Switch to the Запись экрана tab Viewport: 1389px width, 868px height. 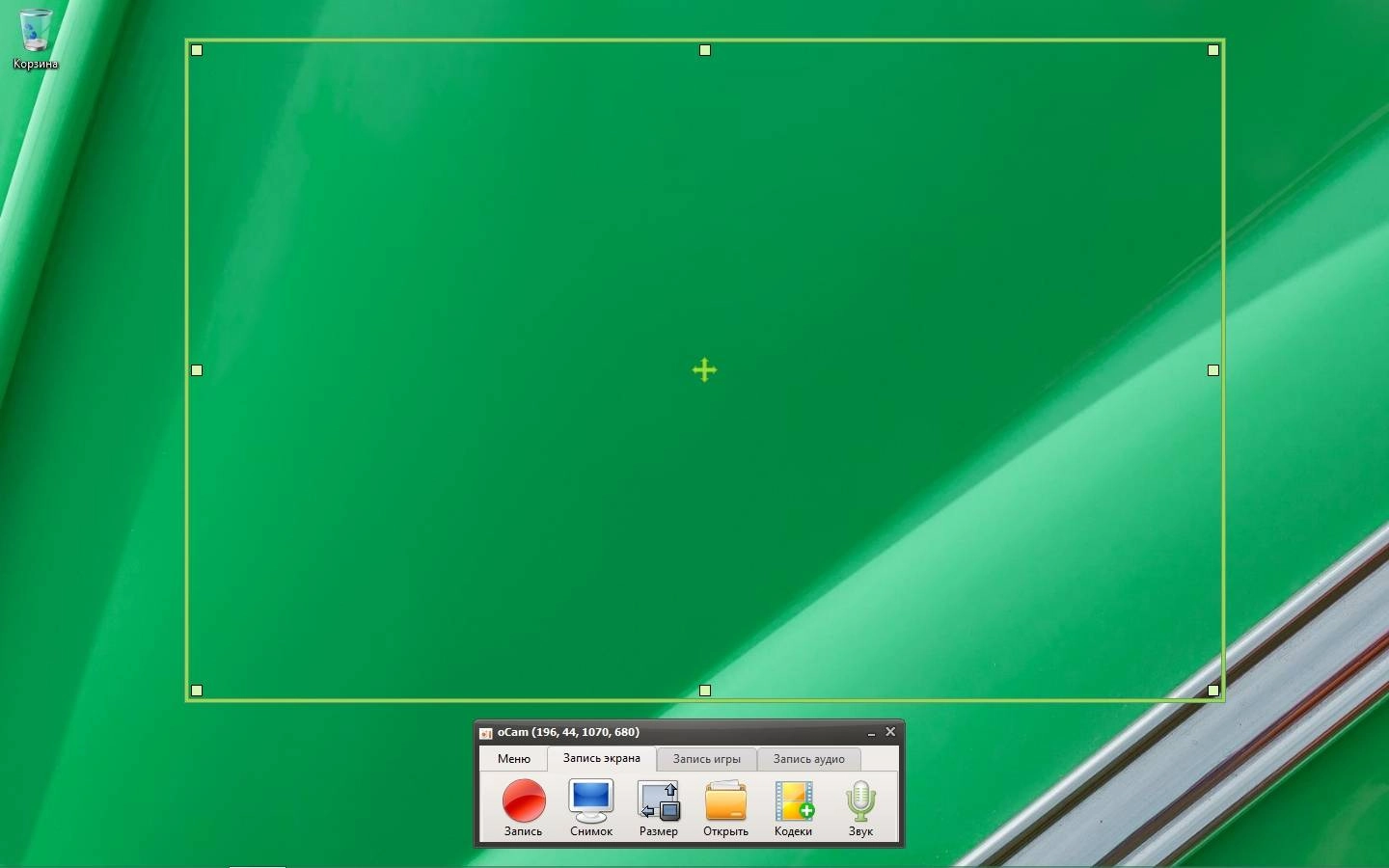(x=602, y=758)
